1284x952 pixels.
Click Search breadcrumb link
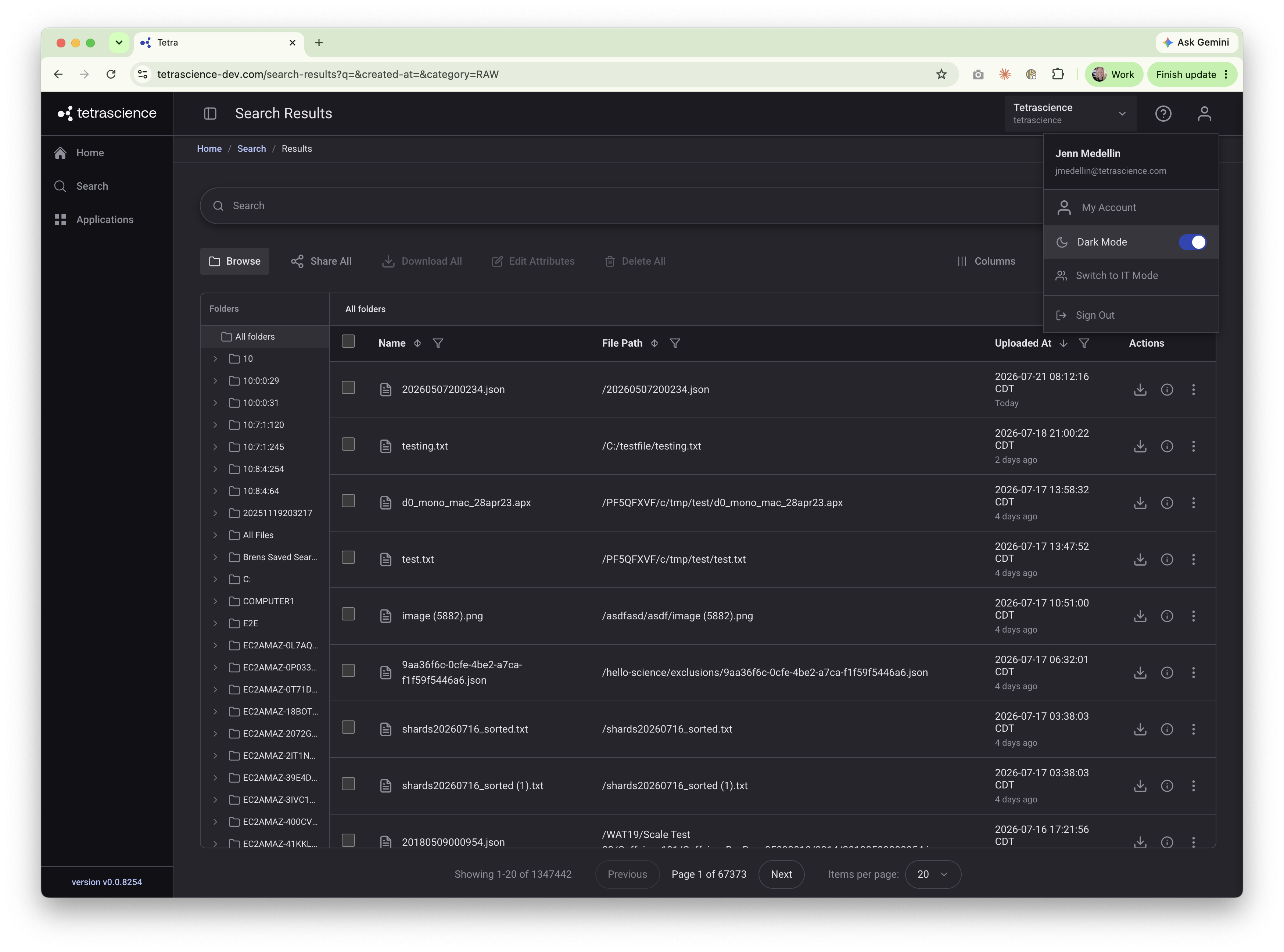point(251,148)
